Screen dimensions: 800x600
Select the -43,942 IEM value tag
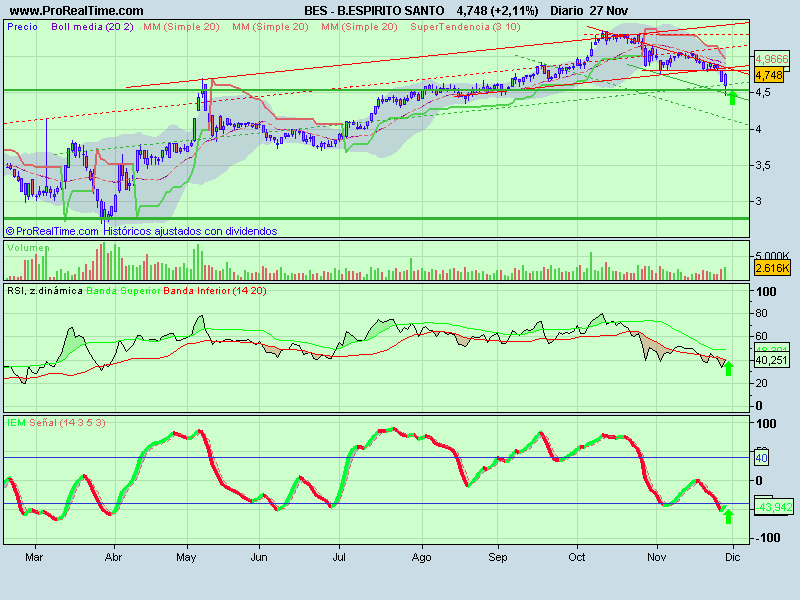(x=773, y=507)
